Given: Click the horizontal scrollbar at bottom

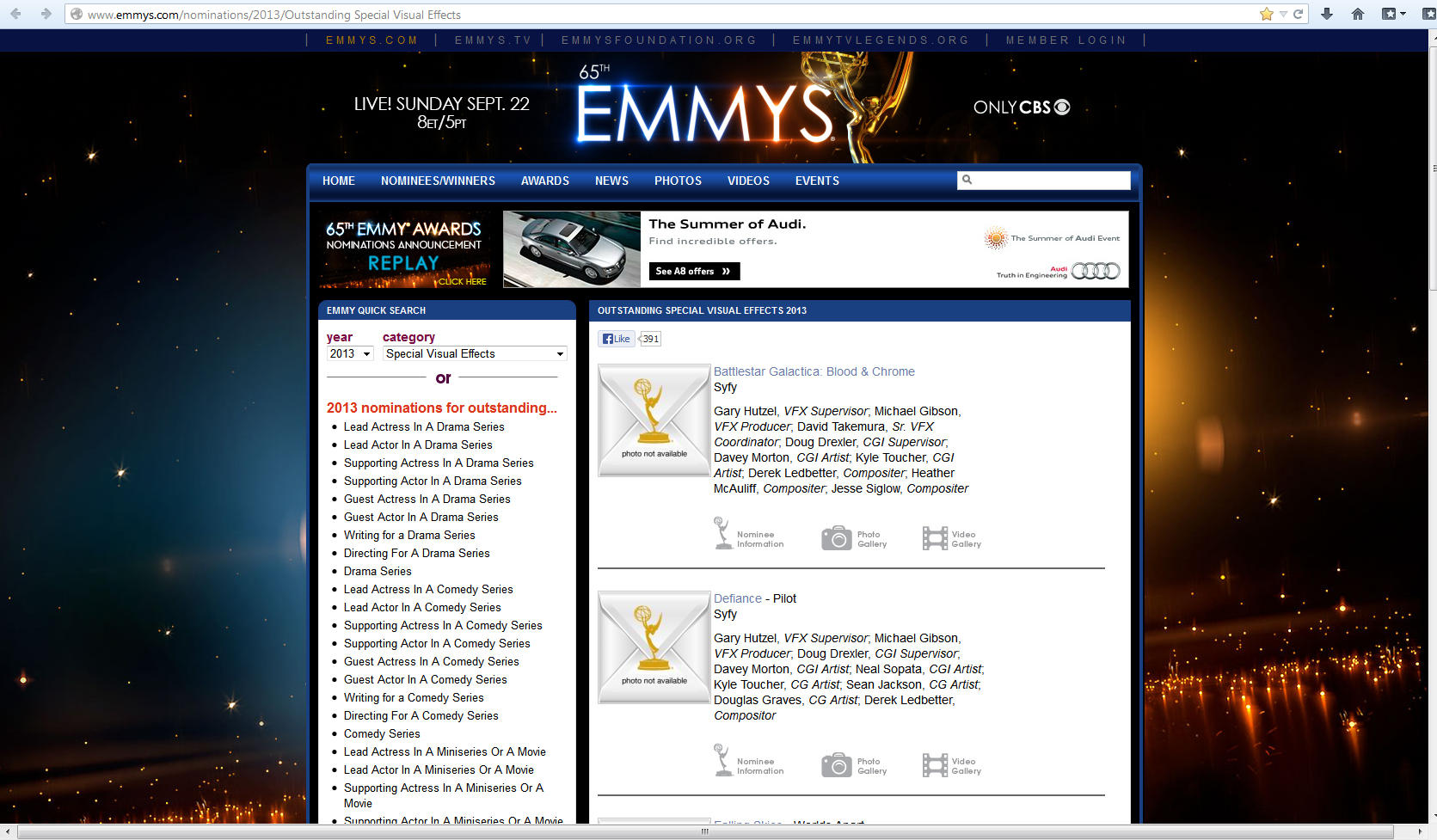Looking at the screenshot, I should (704, 831).
